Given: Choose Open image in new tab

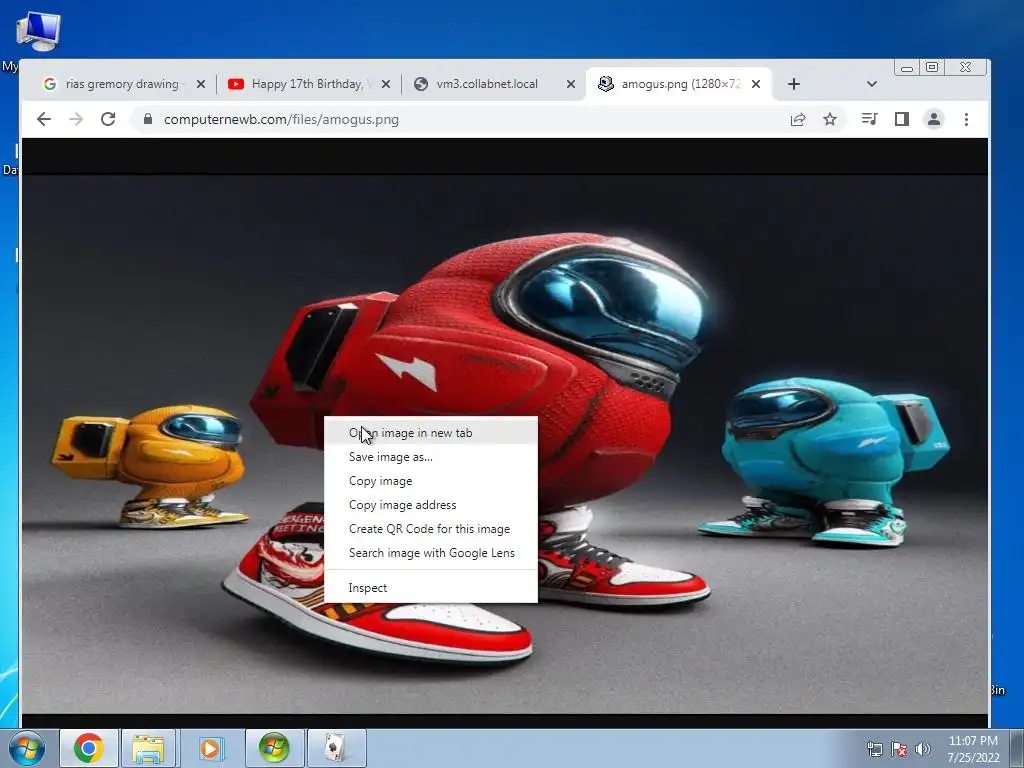Looking at the screenshot, I should click(x=430, y=432).
